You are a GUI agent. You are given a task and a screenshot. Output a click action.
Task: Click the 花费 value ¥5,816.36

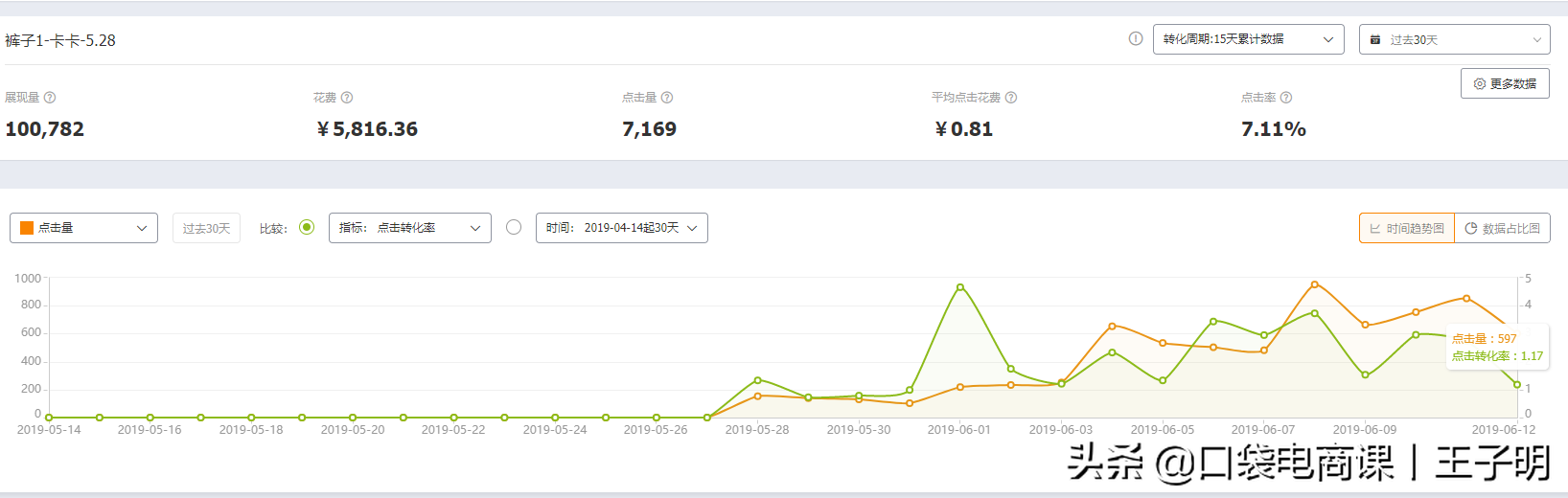pos(367,129)
